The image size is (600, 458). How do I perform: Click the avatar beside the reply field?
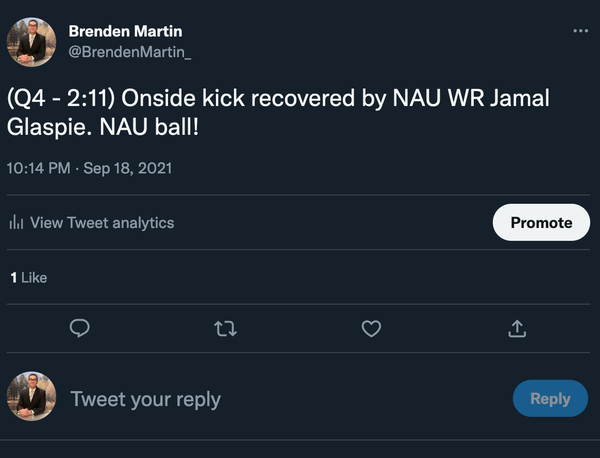pos(32,398)
